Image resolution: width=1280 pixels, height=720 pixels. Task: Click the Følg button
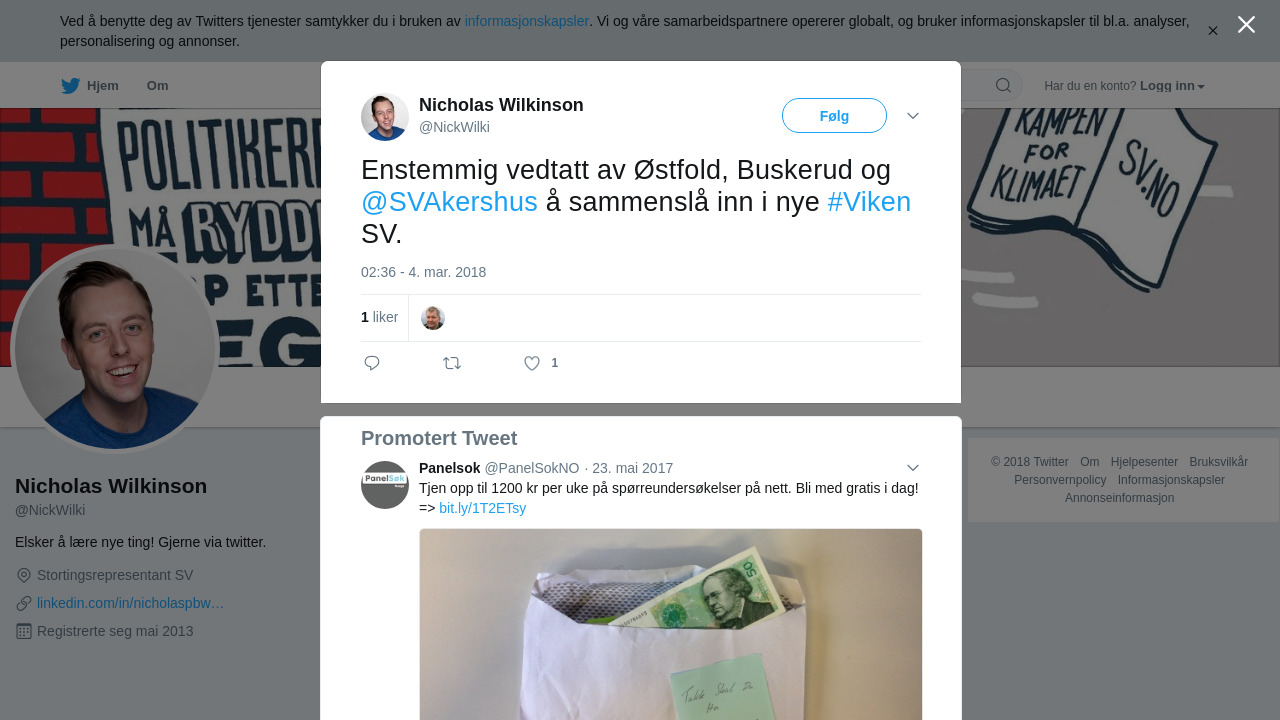coord(834,116)
